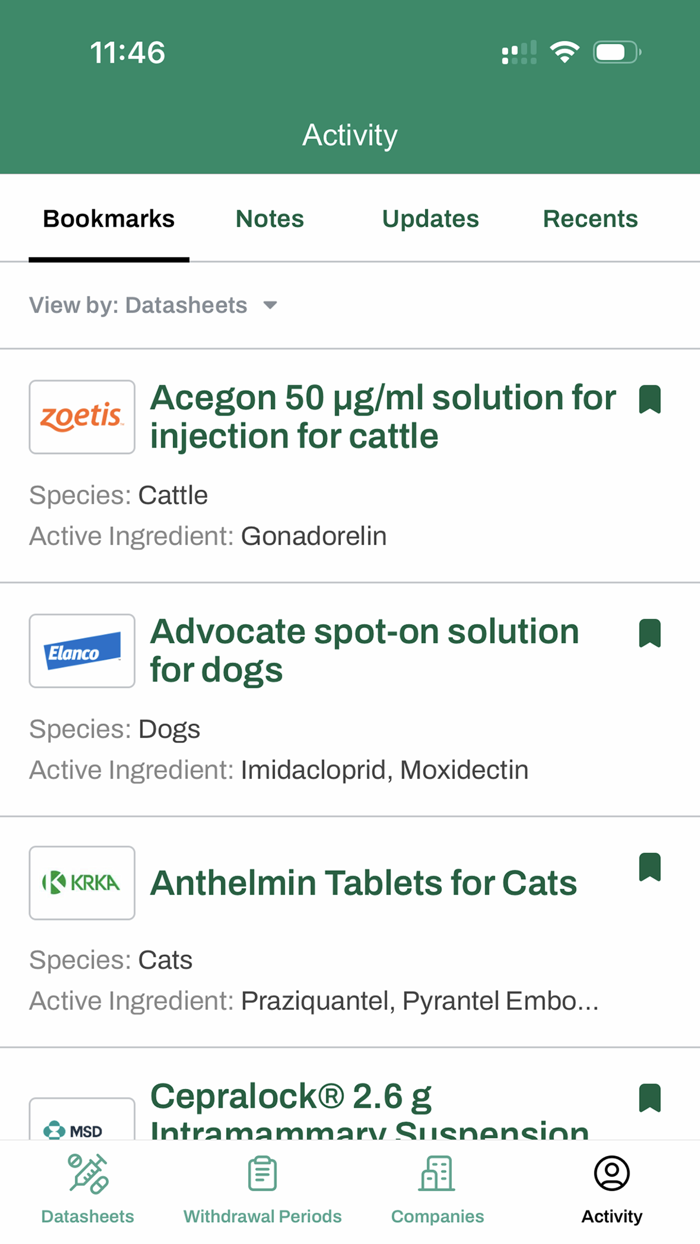
Task: Tap the Elanco company logo
Action: coord(82,651)
